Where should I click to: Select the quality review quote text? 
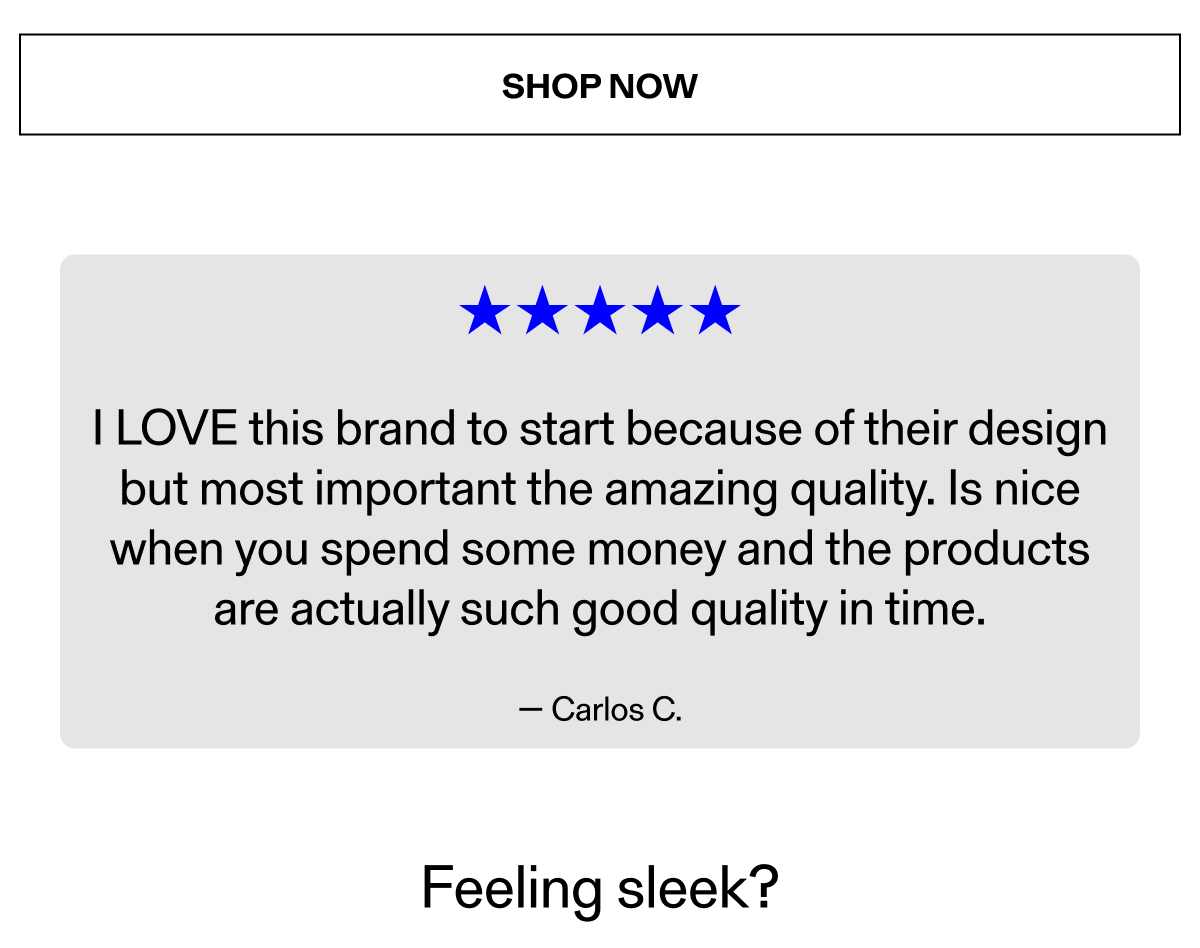point(600,518)
